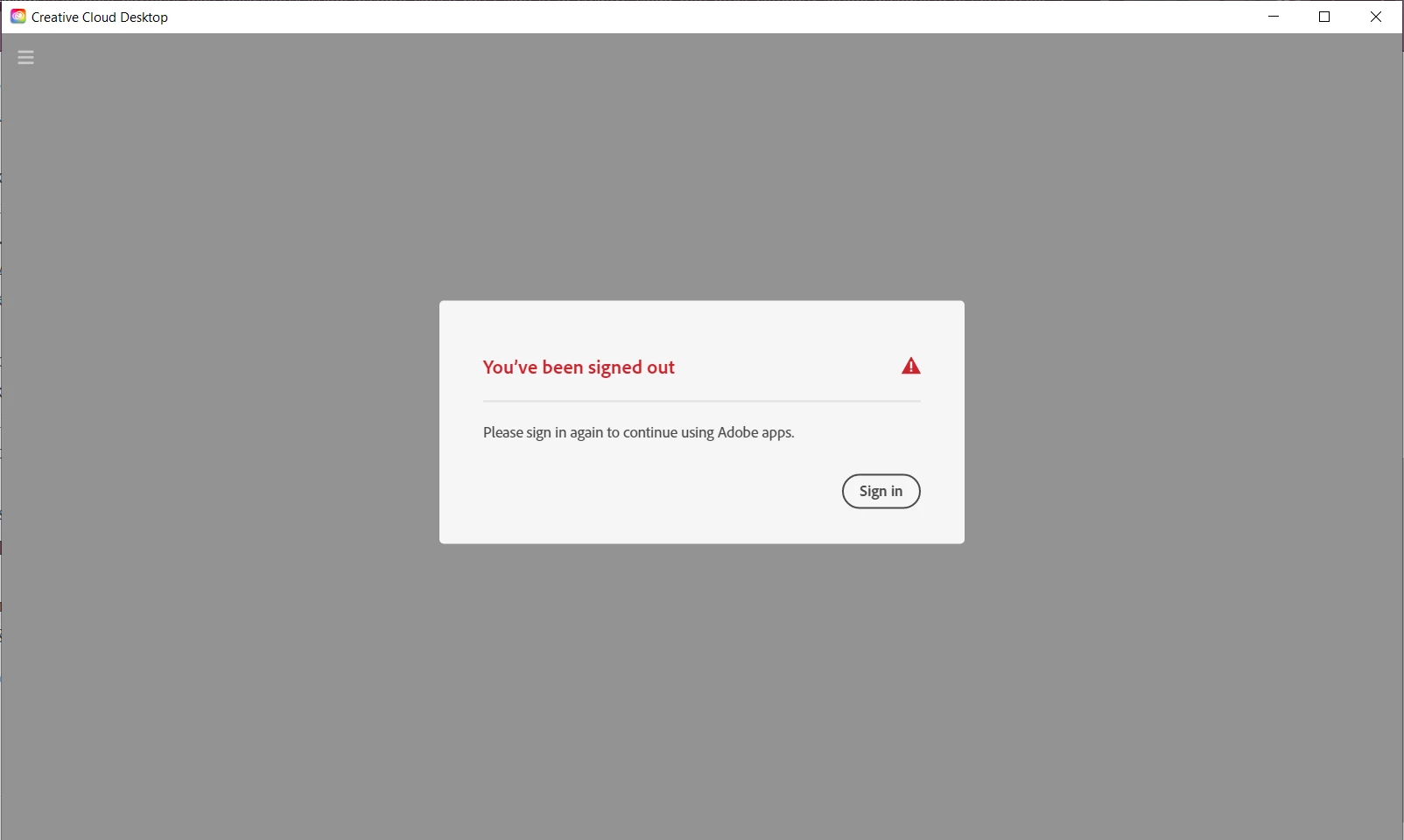Minimize the Creative Cloud Desktop window

(x=1274, y=17)
